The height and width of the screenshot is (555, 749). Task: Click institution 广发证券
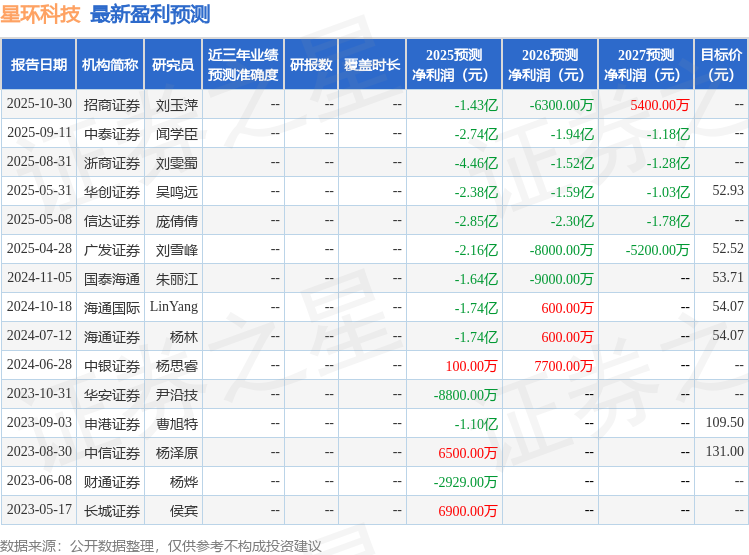tap(112, 250)
